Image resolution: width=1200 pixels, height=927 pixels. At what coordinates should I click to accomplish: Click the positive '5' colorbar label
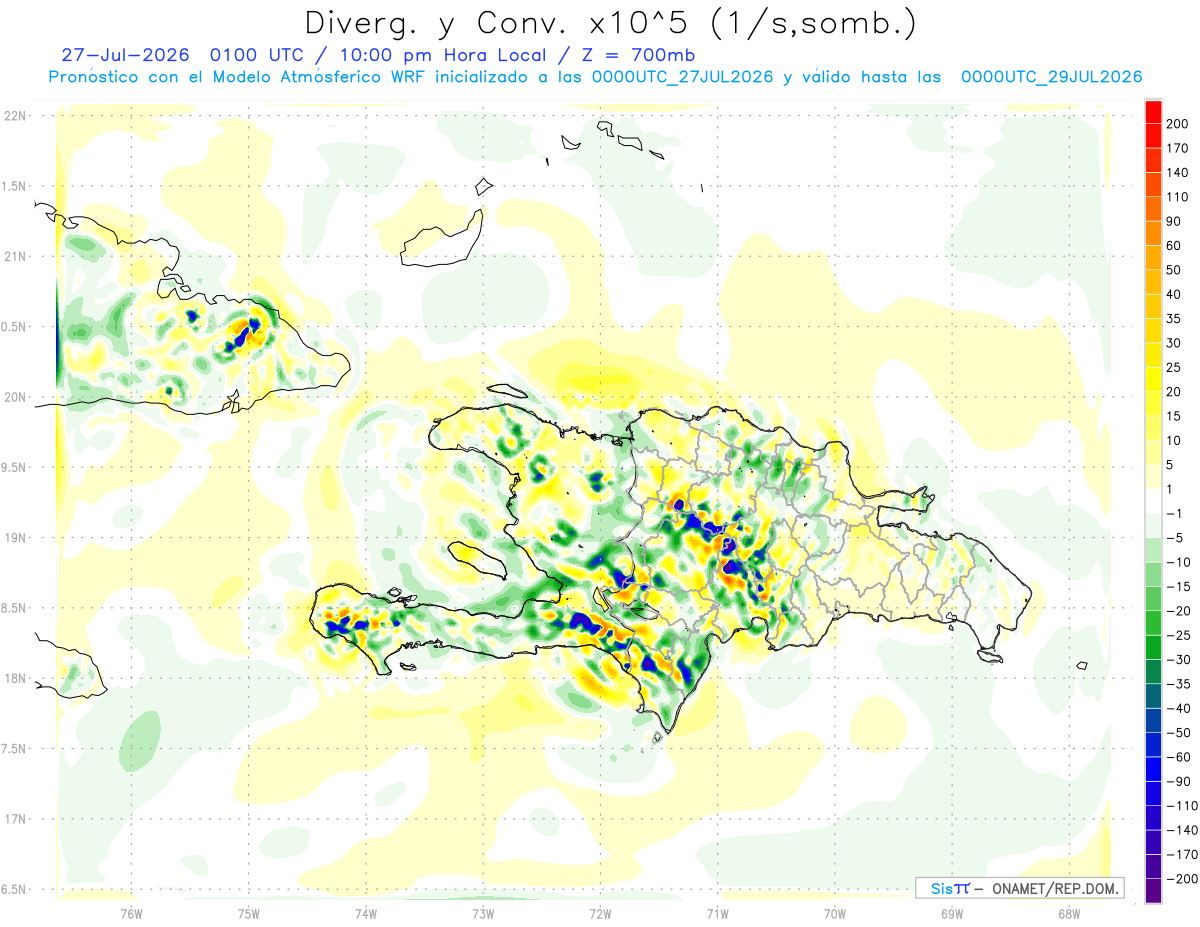pyautogui.click(x=1171, y=465)
